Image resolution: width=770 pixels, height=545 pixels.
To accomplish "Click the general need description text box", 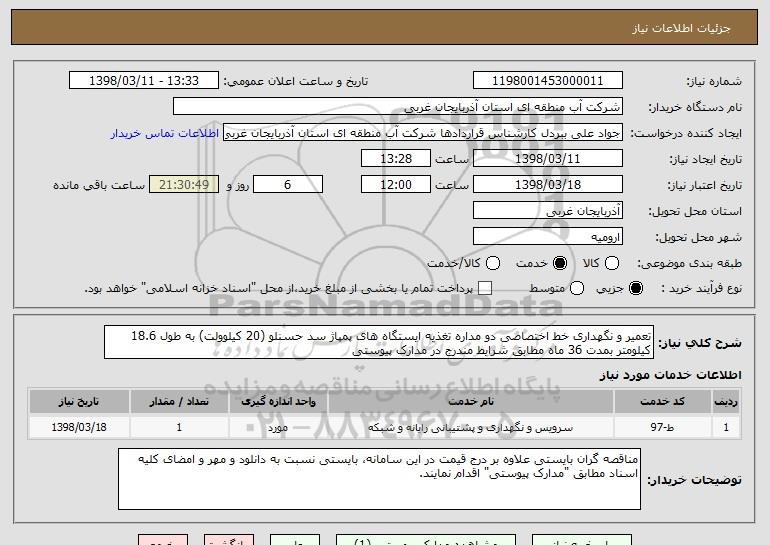I will (x=379, y=342).
